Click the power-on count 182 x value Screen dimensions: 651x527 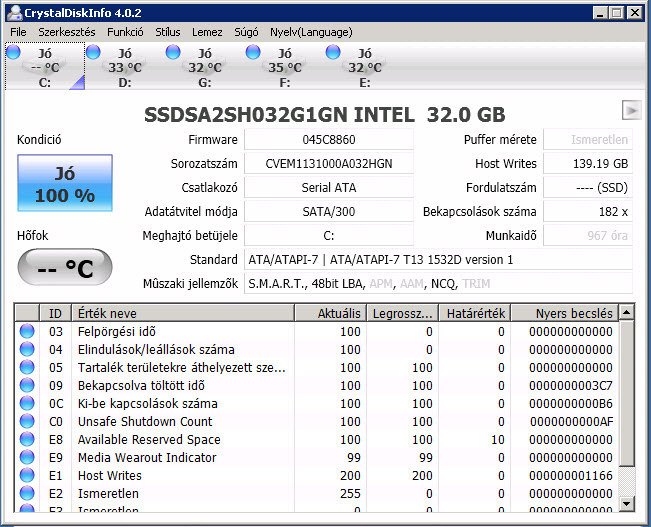tap(588, 212)
